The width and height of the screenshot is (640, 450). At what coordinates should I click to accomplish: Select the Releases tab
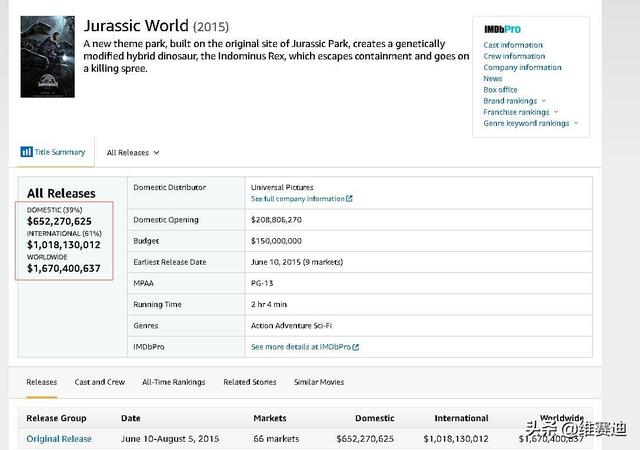click(42, 382)
